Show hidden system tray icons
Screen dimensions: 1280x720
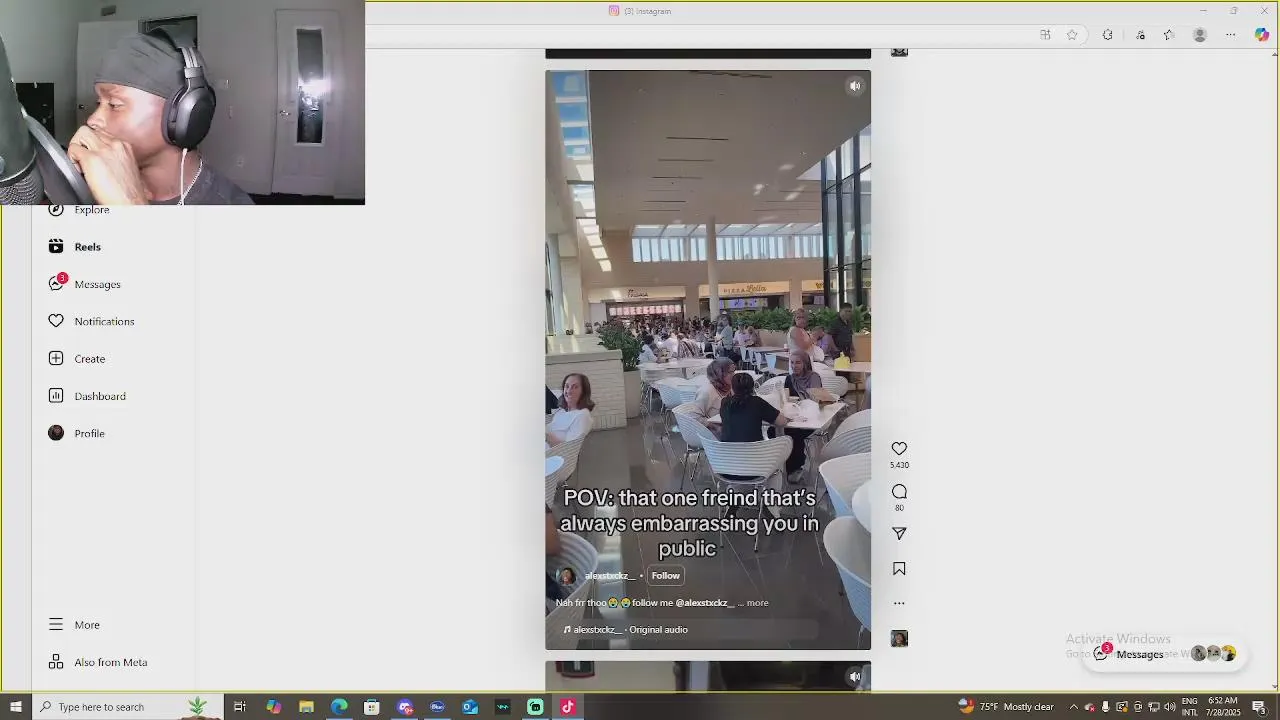tap(1074, 707)
